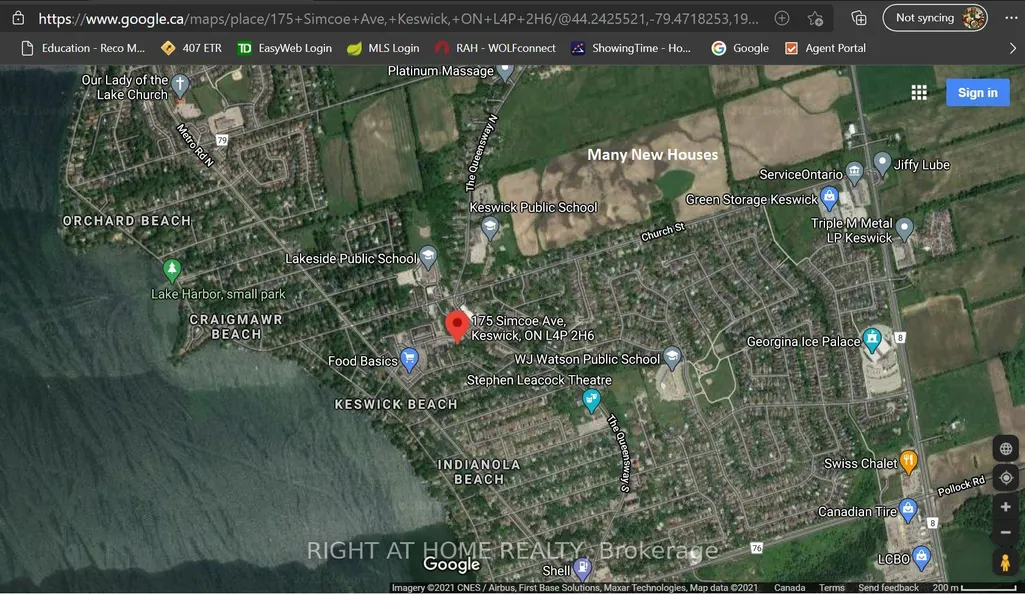This screenshot has height=594, width=1025.
Task: Click the Canada region link
Action: click(789, 587)
